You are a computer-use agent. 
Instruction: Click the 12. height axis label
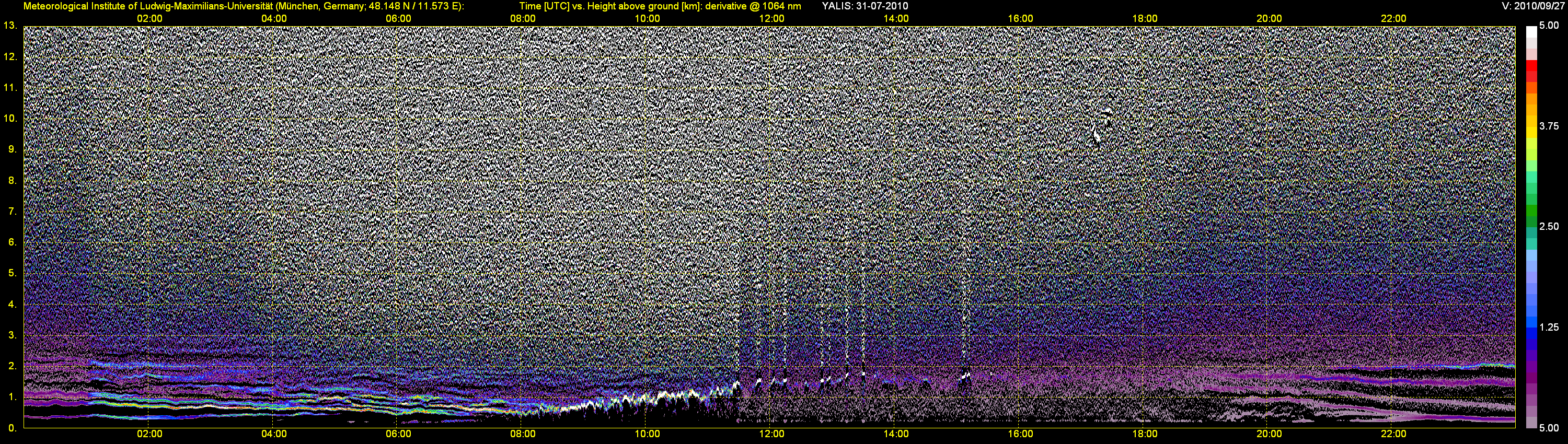click(x=10, y=56)
